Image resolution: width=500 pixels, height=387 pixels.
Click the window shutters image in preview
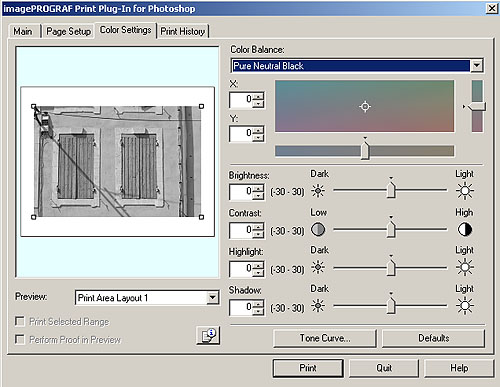[117, 162]
